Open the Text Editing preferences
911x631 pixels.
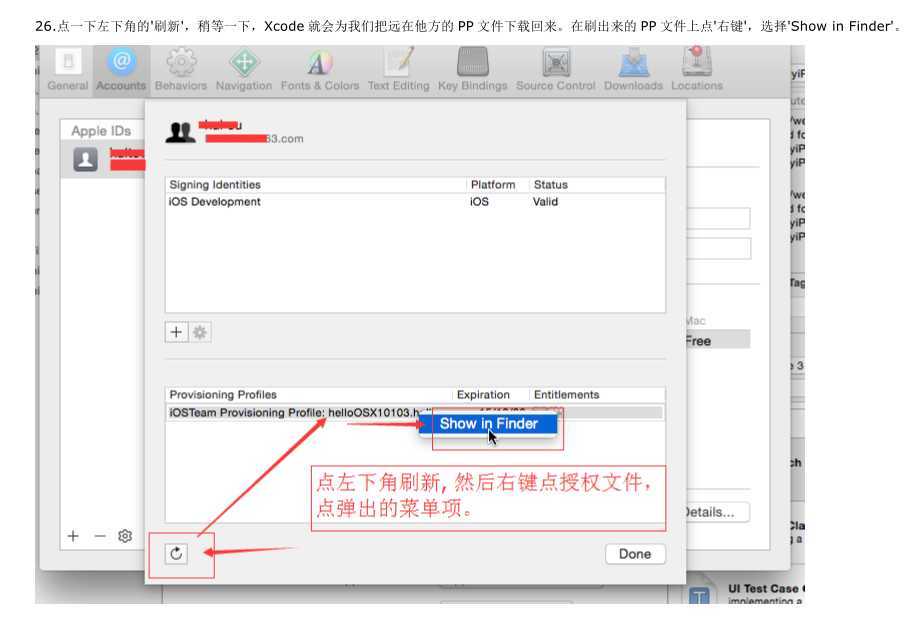(399, 70)
